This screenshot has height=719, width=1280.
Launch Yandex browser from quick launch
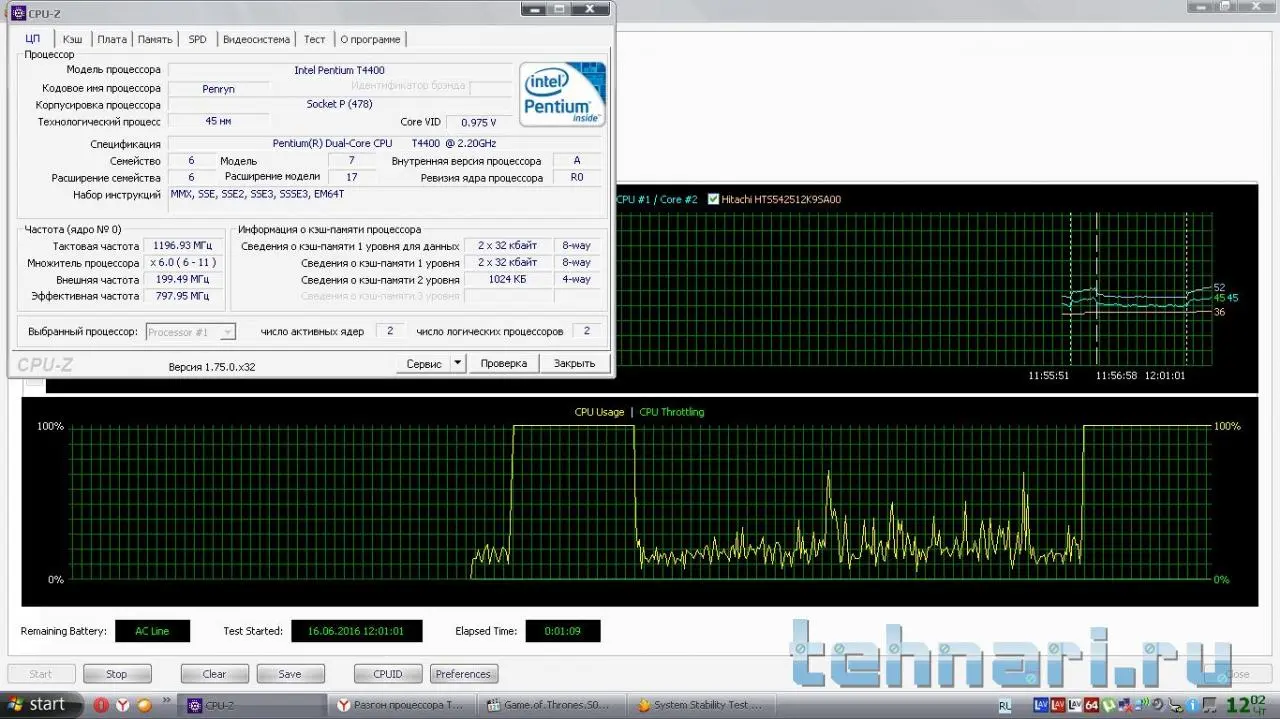123,705
